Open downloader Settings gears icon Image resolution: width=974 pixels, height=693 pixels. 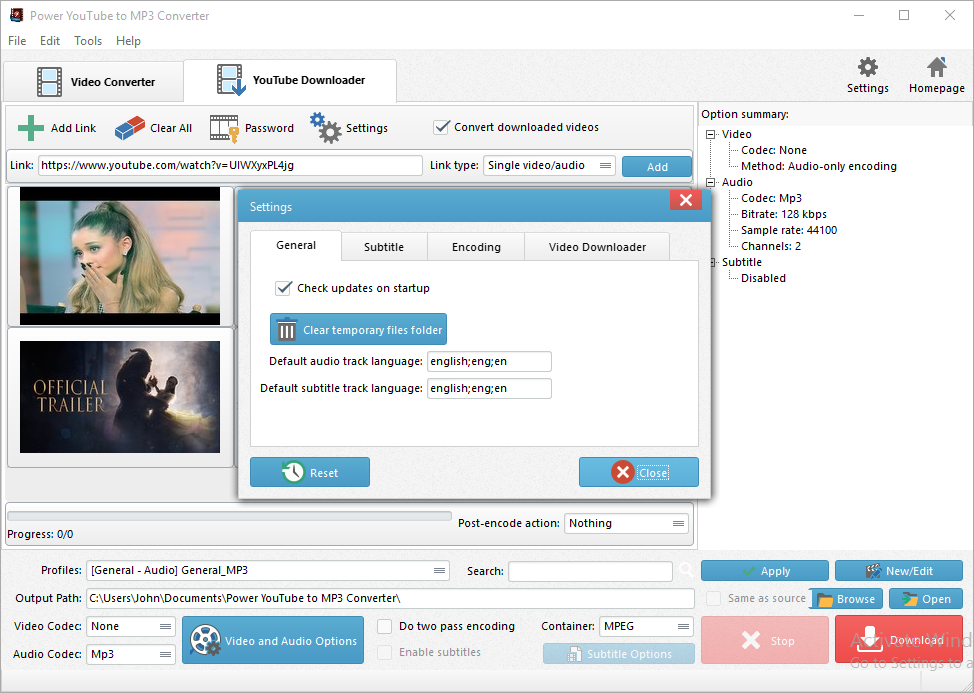325,128
